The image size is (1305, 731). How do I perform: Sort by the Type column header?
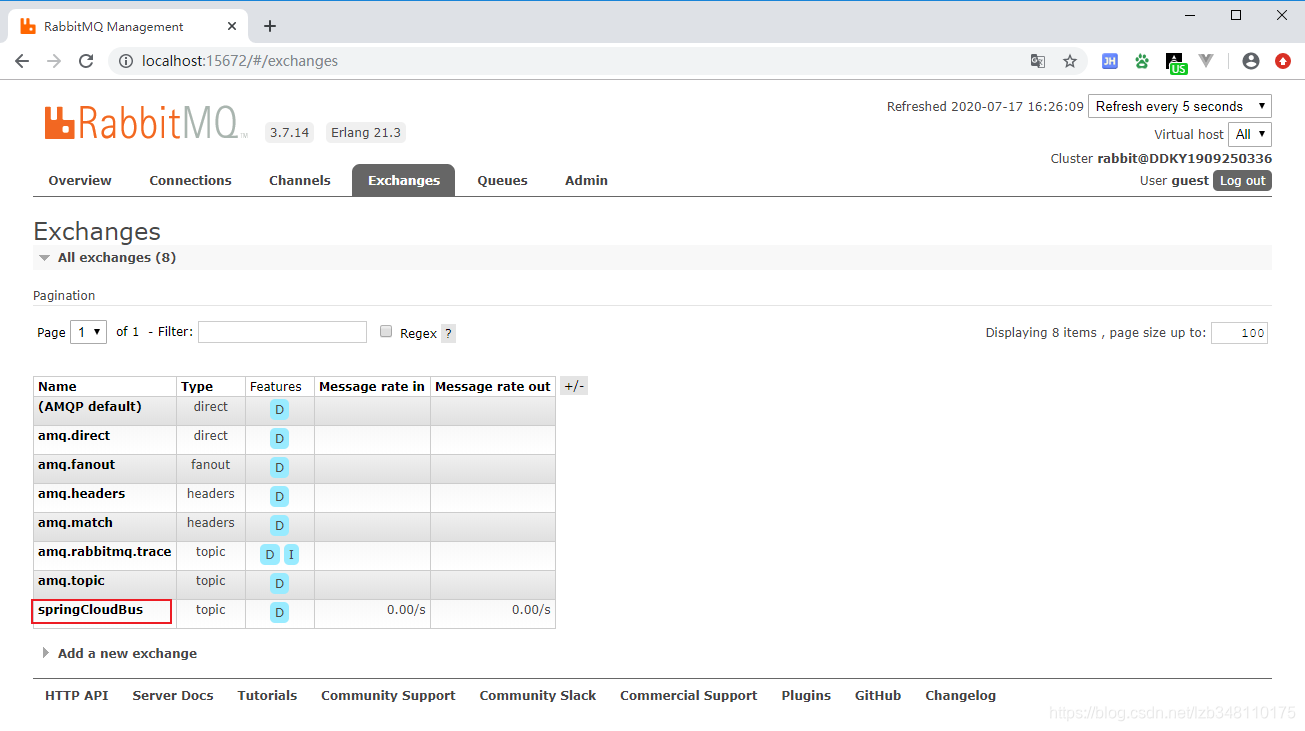(x=197, y=386)
